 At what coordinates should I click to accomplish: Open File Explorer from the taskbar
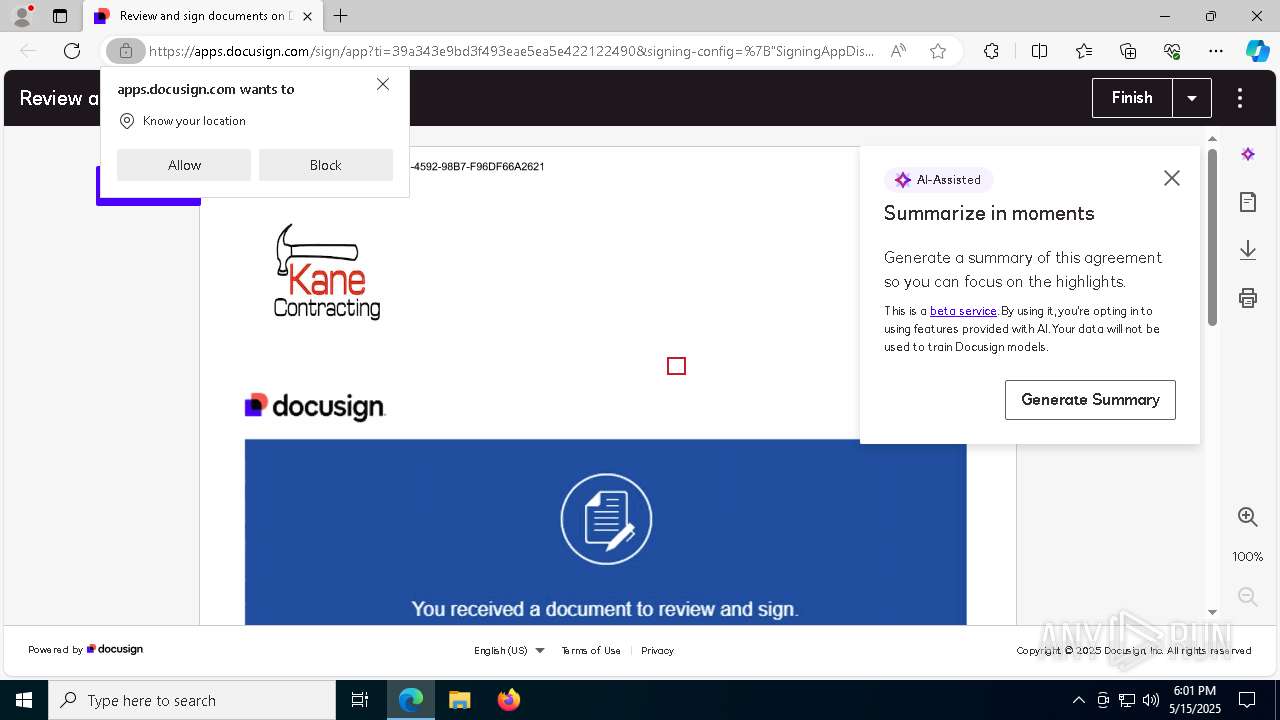(459, 700)
